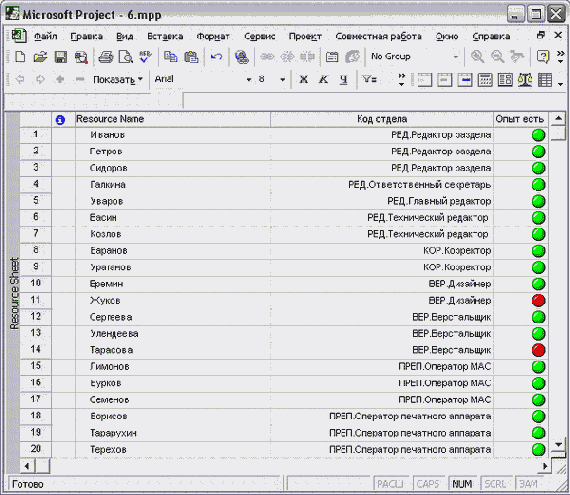The height and width of the screenshot is (495, 570).
Task: Open the Arial font dropdown
Action: pos(203,79)
